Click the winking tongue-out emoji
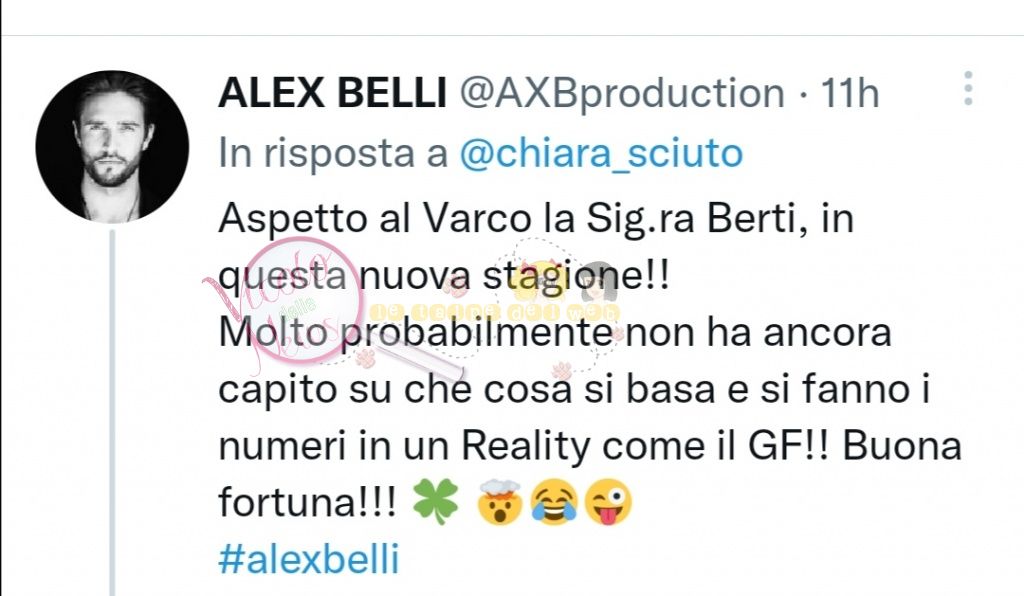Viewport: 1024px width, 596px height. (x=608, y=503)
